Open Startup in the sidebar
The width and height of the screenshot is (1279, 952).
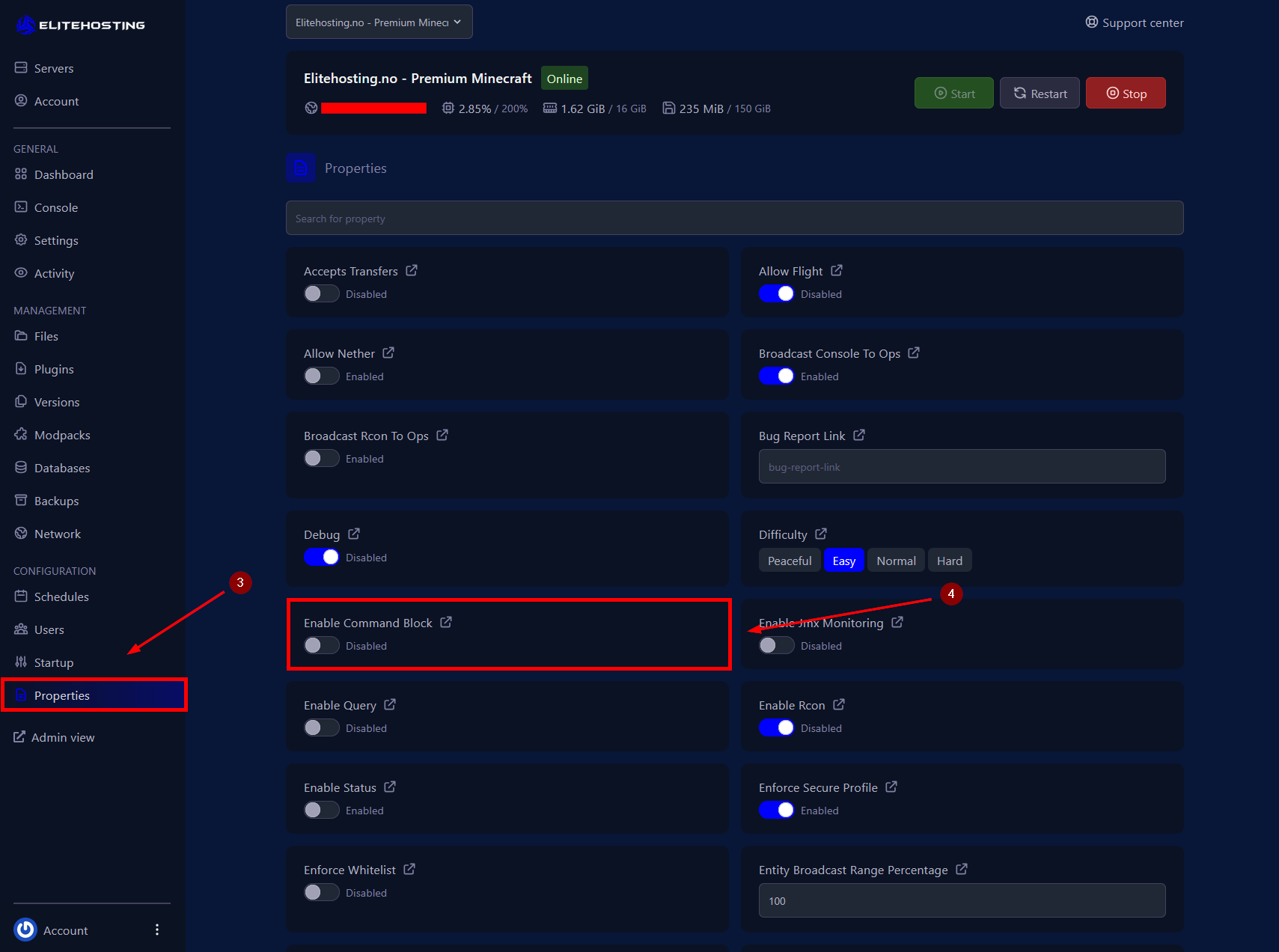pos(44,662)
